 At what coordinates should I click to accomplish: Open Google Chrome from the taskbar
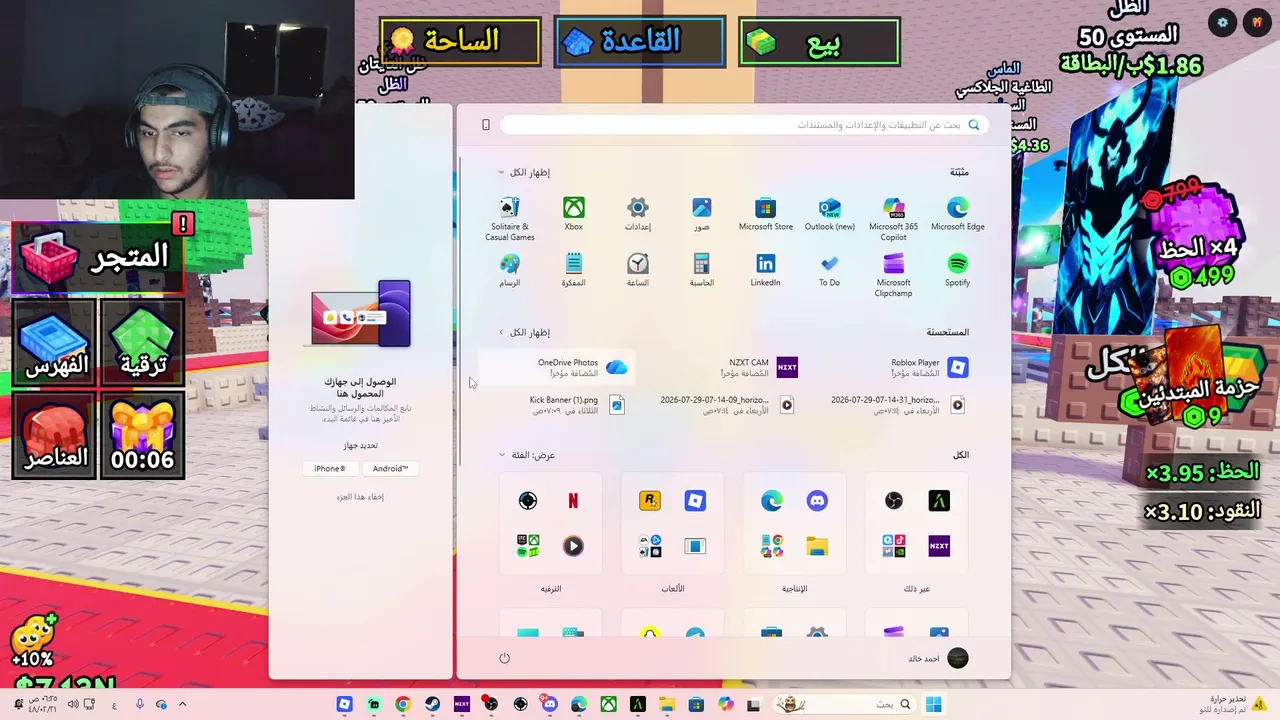coord(403,704)
